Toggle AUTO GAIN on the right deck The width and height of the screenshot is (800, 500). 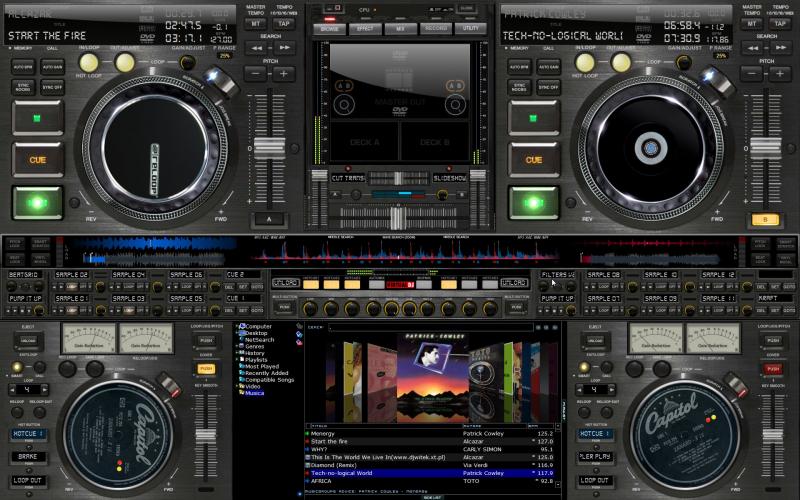click(x=549, y=66)
